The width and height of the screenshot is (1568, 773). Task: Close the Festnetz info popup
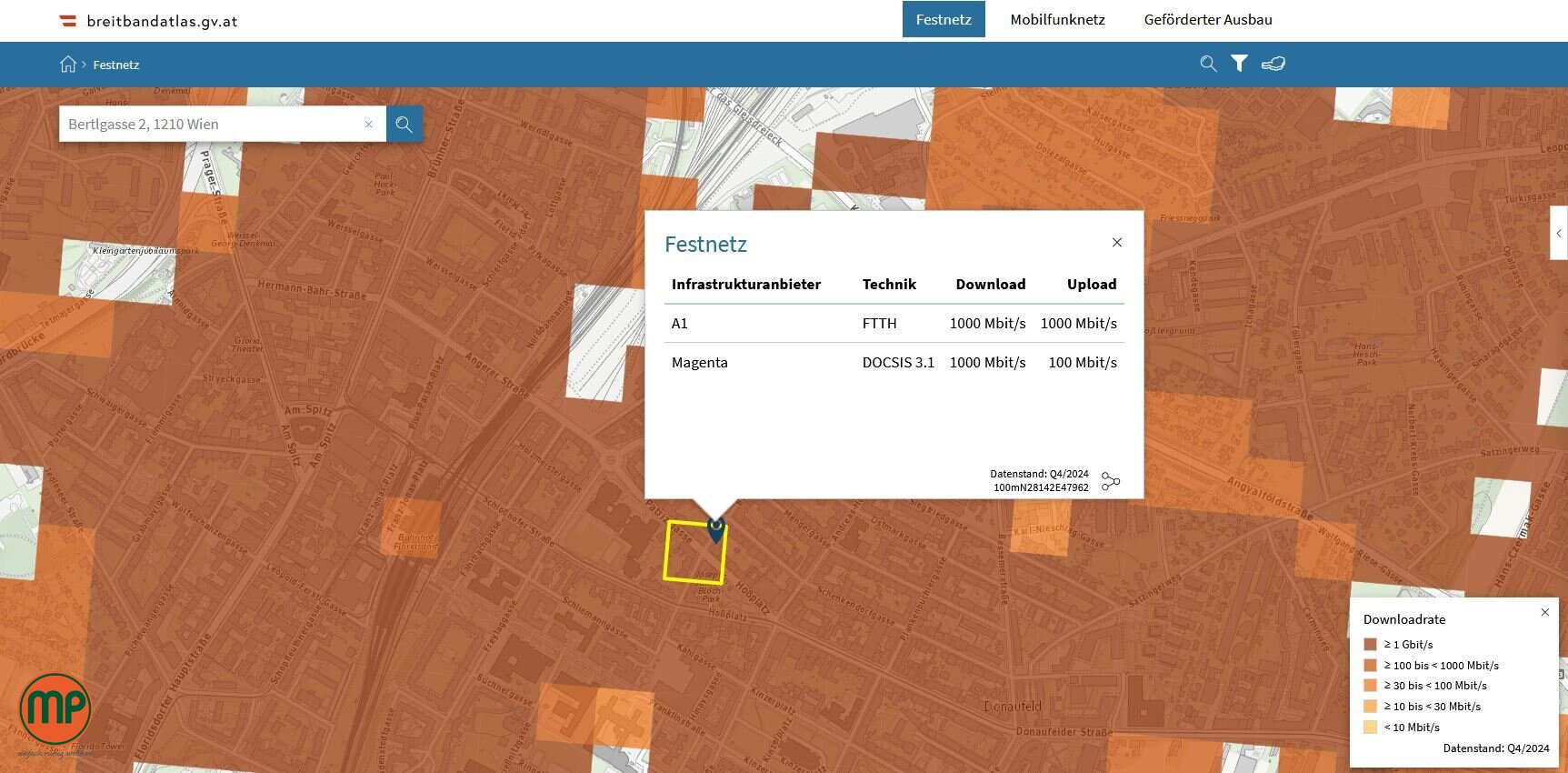click(1117, 242)
